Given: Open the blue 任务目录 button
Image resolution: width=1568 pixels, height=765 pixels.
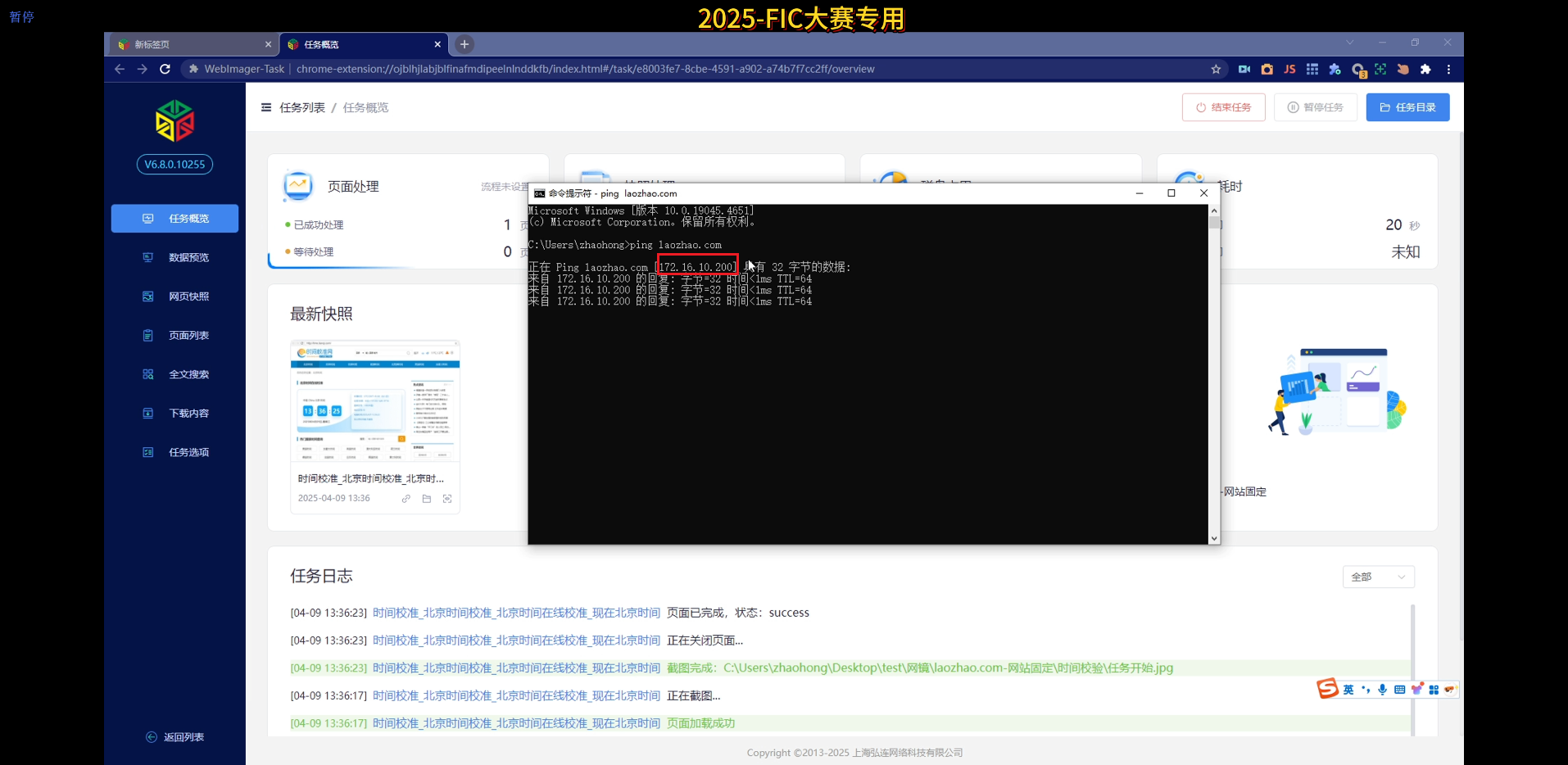Looking at the screenshot, I should (x=1407, y=107).
